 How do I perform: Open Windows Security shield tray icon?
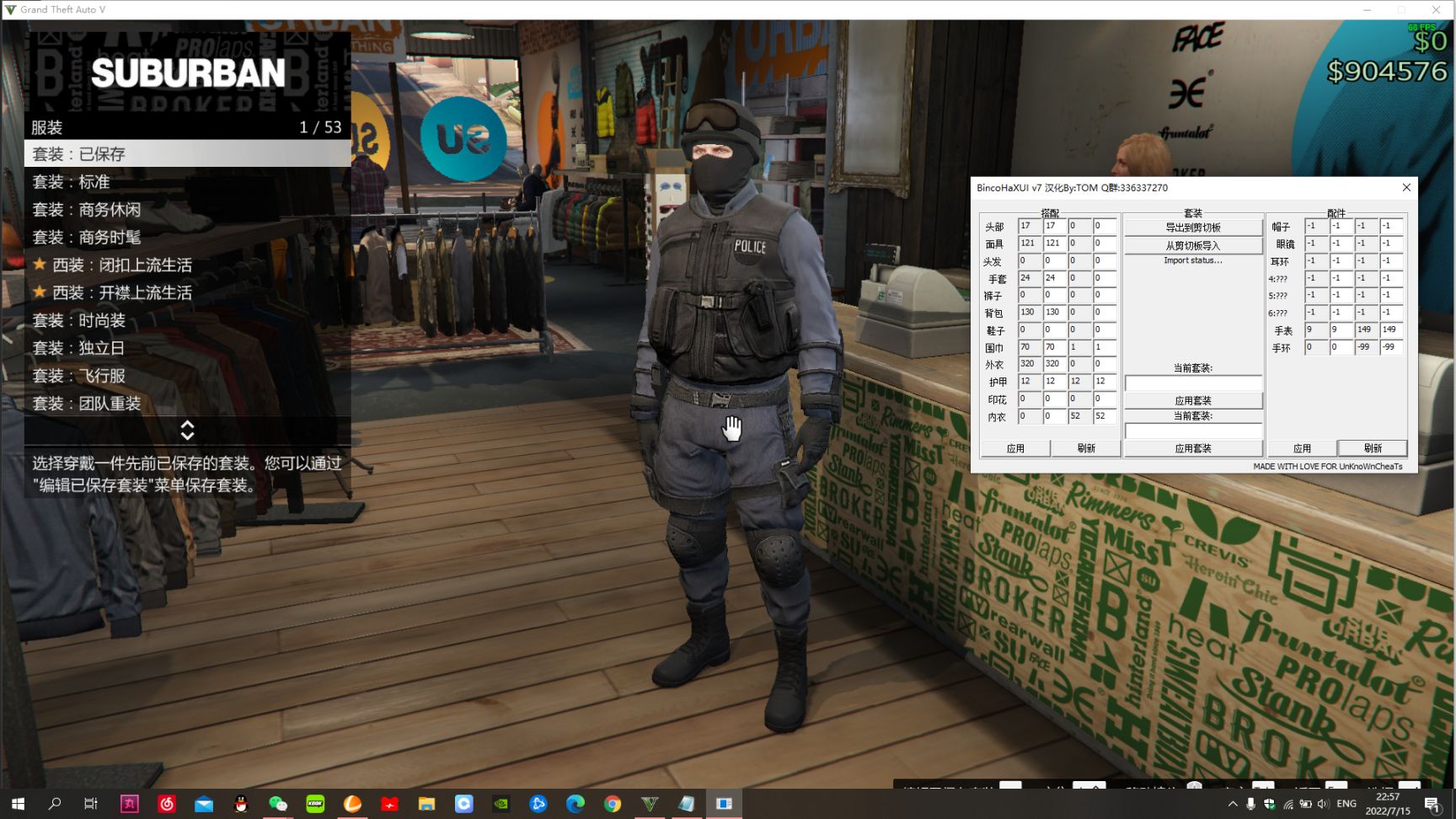pos(1269,804)
